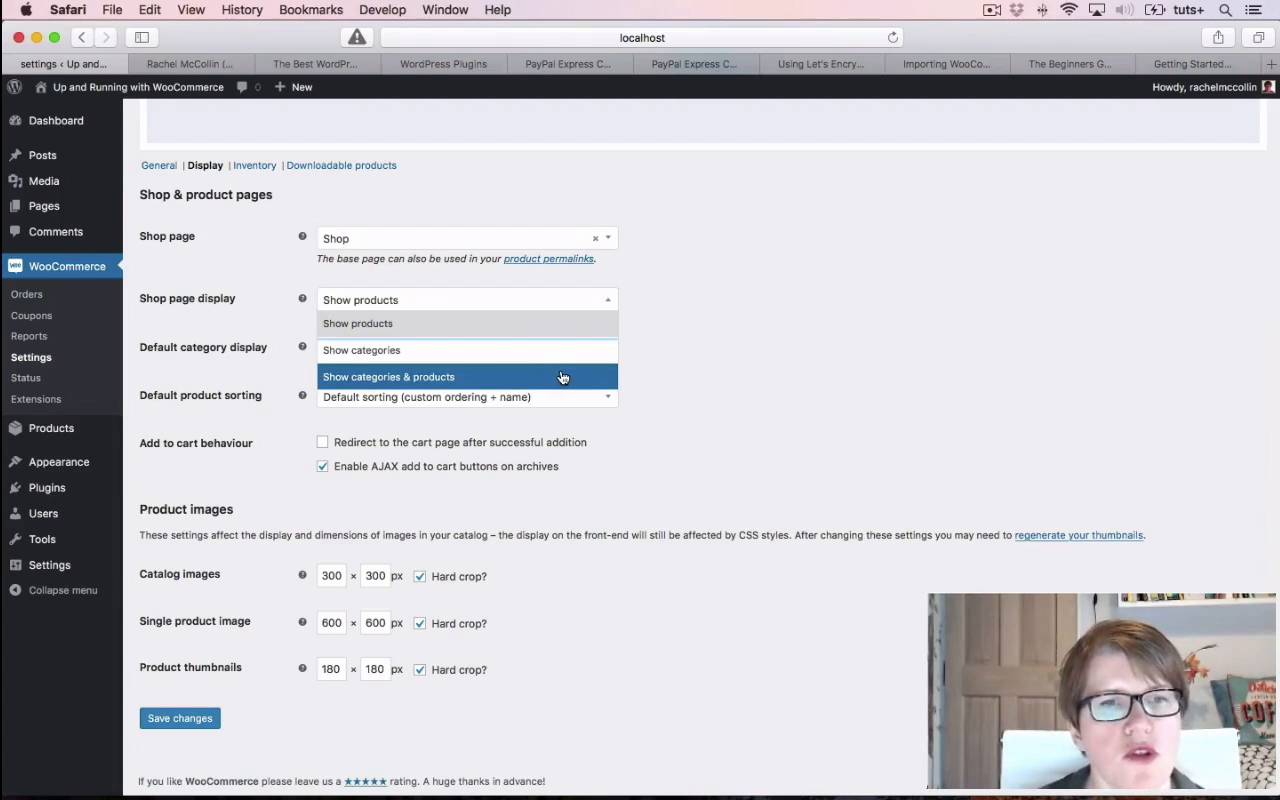Open the Shop page dropdown
Viewport: 1280px width, 800px height.
pos(467,239)
